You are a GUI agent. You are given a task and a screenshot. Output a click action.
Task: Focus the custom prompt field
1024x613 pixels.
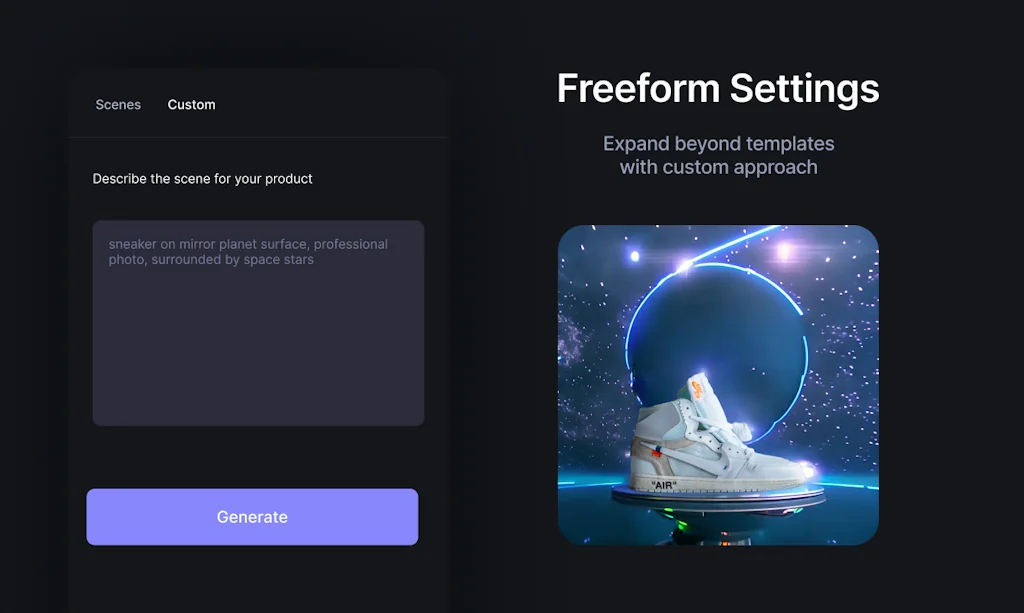click(x=258, y=320)
